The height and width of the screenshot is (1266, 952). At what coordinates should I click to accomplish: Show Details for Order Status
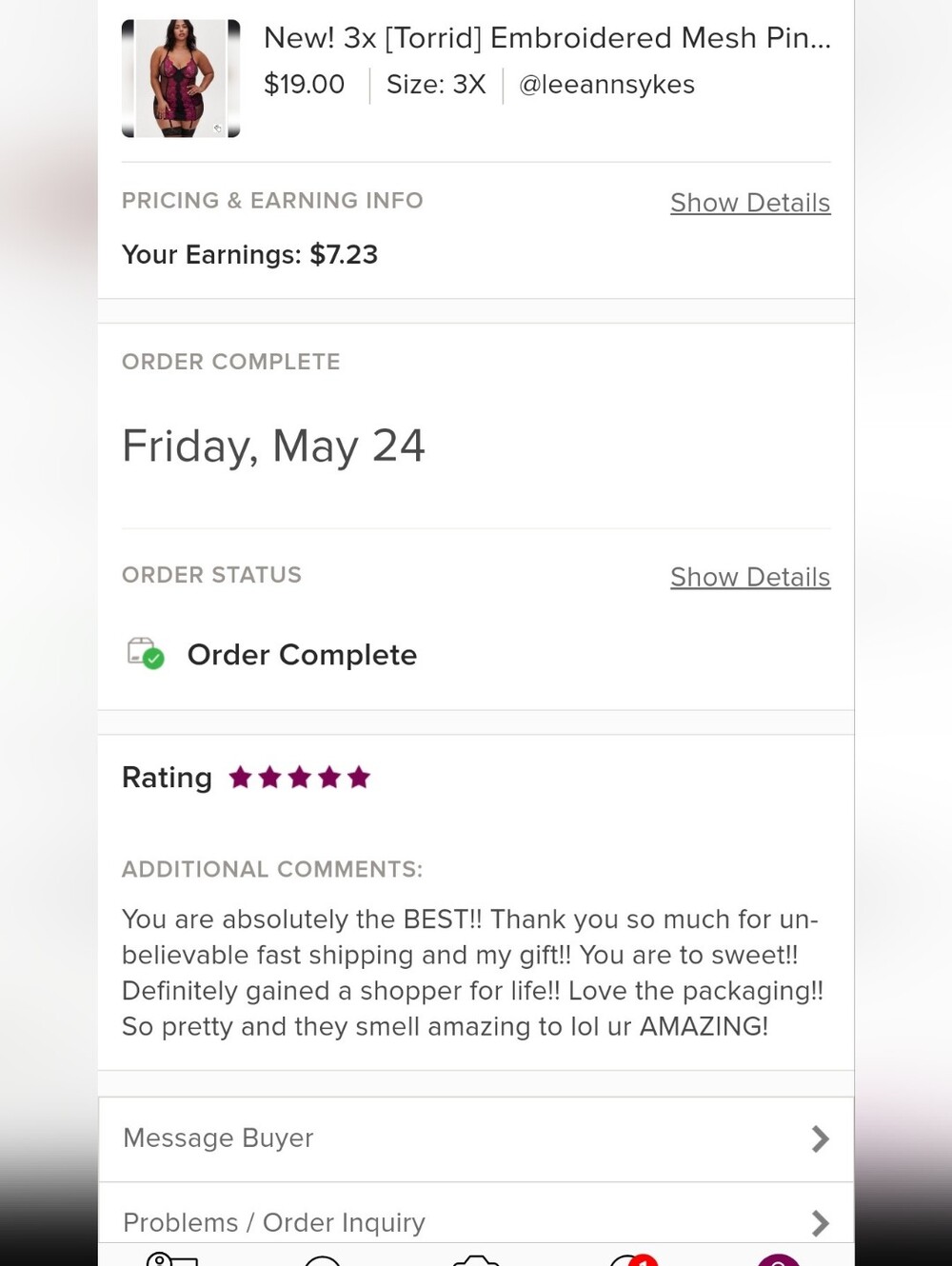750,577
